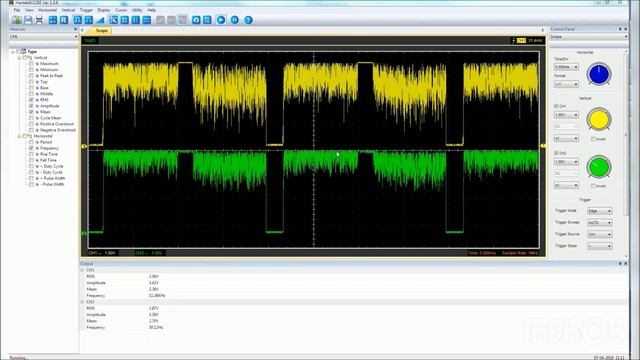Open the Utility menu
Screen dimensions: 640x360
(x=137, y=10)
